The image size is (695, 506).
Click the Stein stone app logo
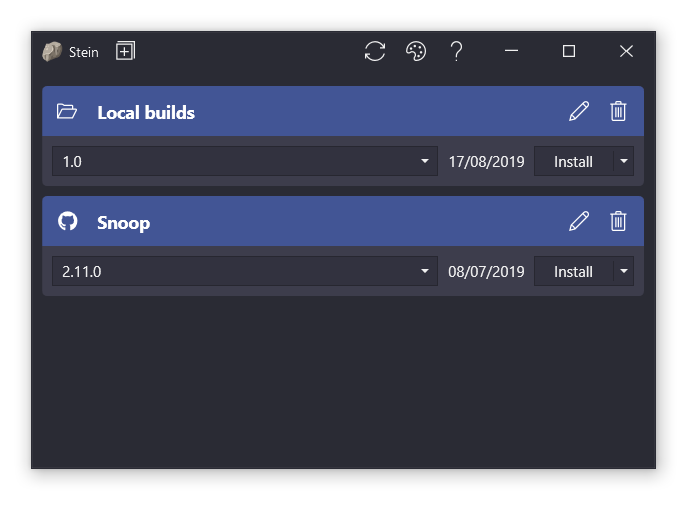(52, 52)
